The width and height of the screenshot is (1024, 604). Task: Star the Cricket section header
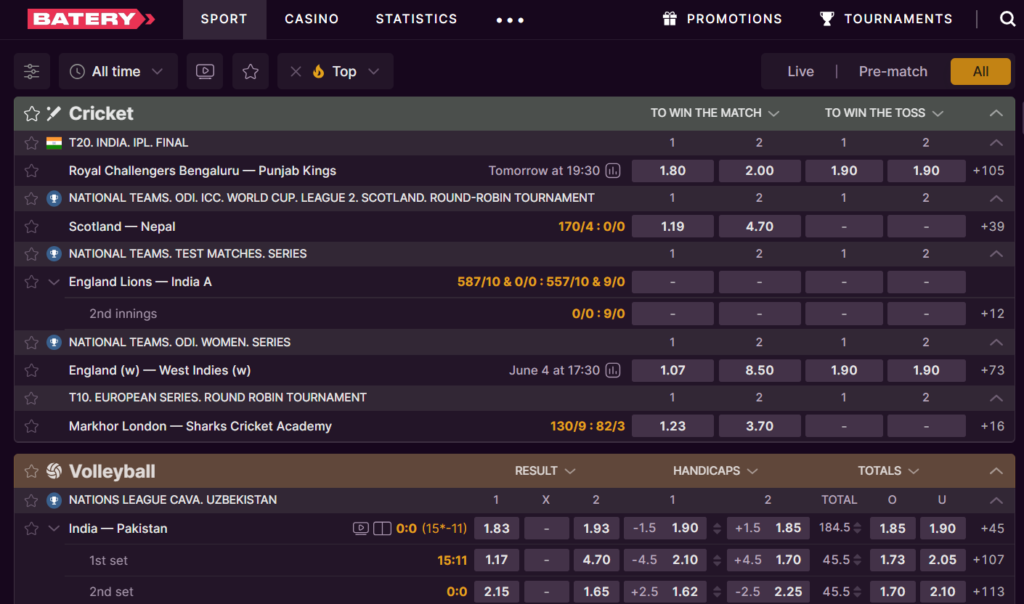pyautogui.click(x=30, y=113)
